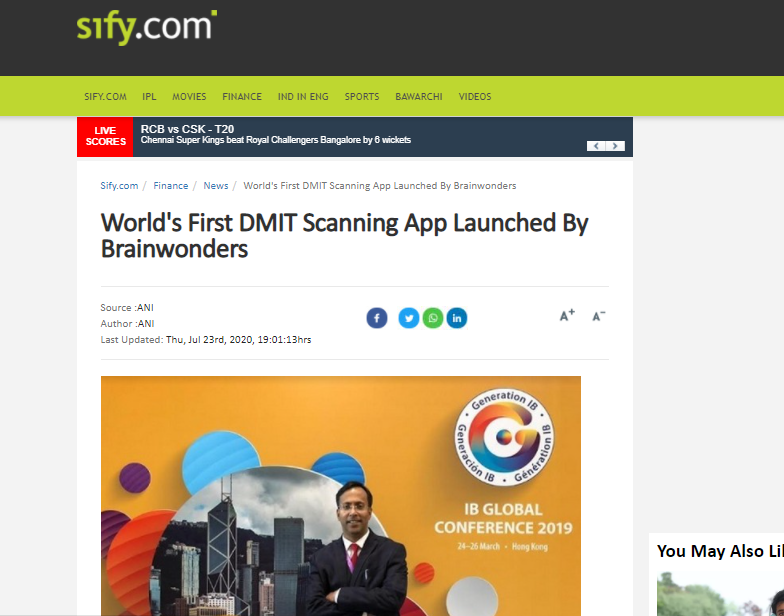Click the IB Global Conference article image

pyautogui.click(x=340, y=496)
